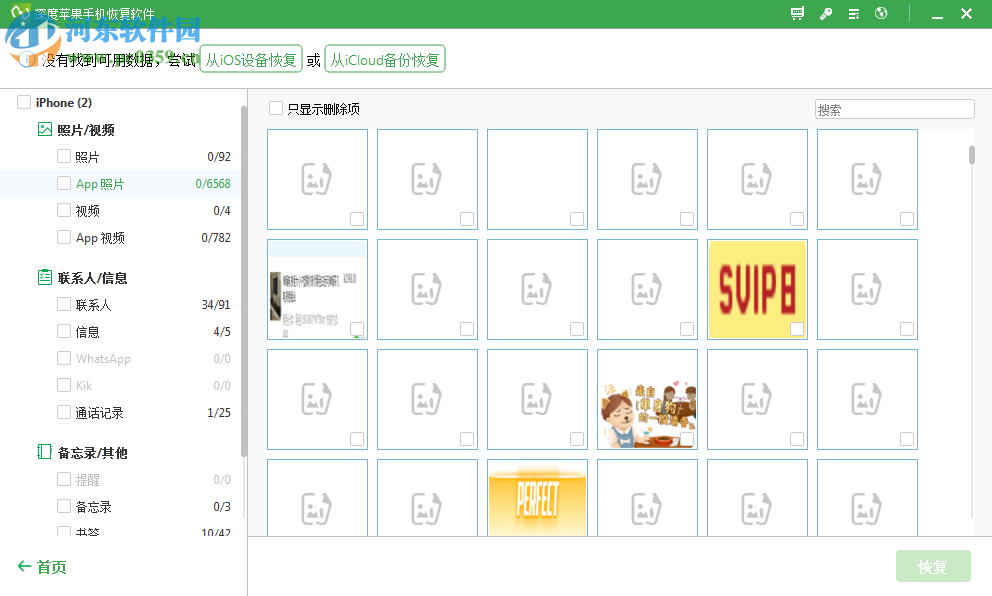The image size is (992, 596).
Task: Select the 备忘录 row showing 0/3
Action: click(x=120, y=506)
